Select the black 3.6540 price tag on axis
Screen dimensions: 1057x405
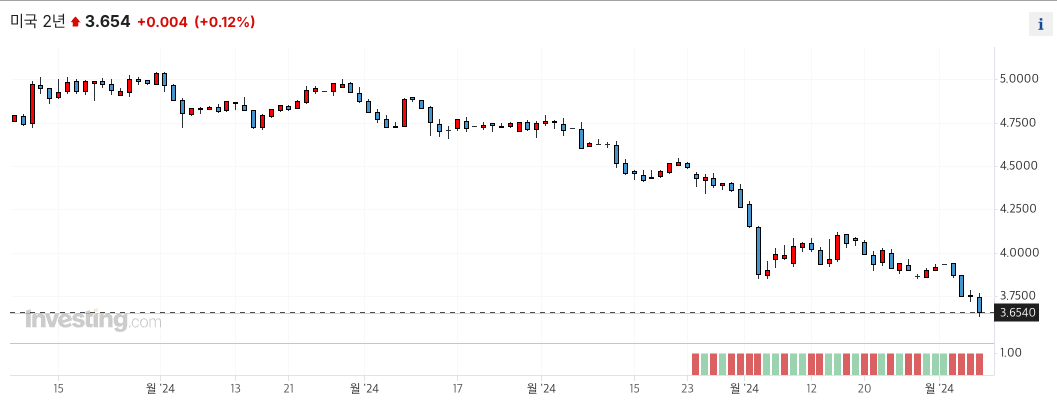tap(1017, 313)
